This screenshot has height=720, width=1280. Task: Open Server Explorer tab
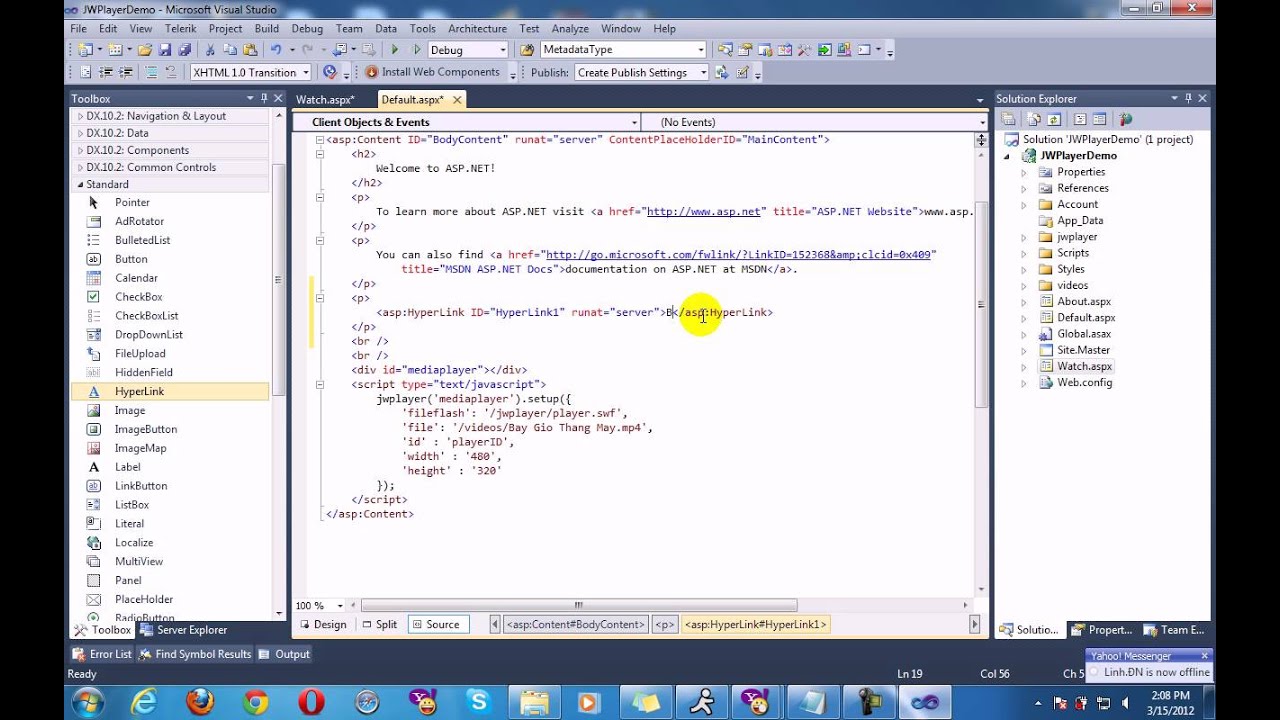[183, 630]
